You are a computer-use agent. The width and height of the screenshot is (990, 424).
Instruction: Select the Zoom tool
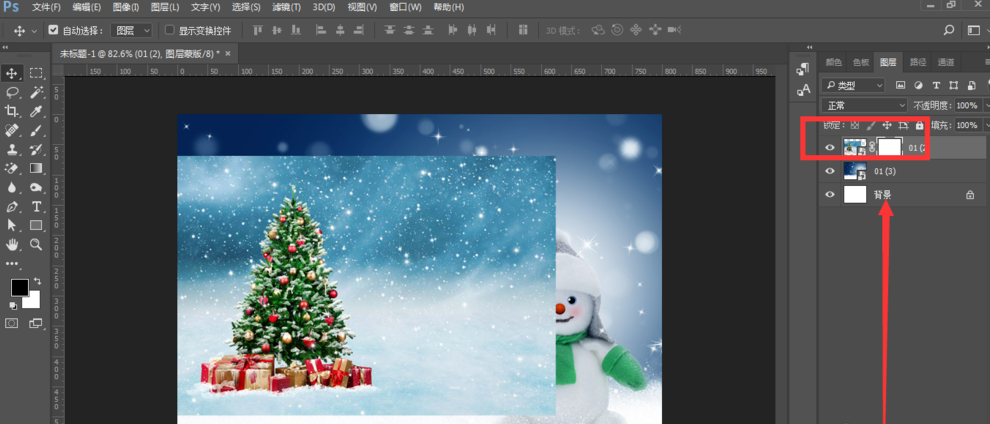coord(36,244)
